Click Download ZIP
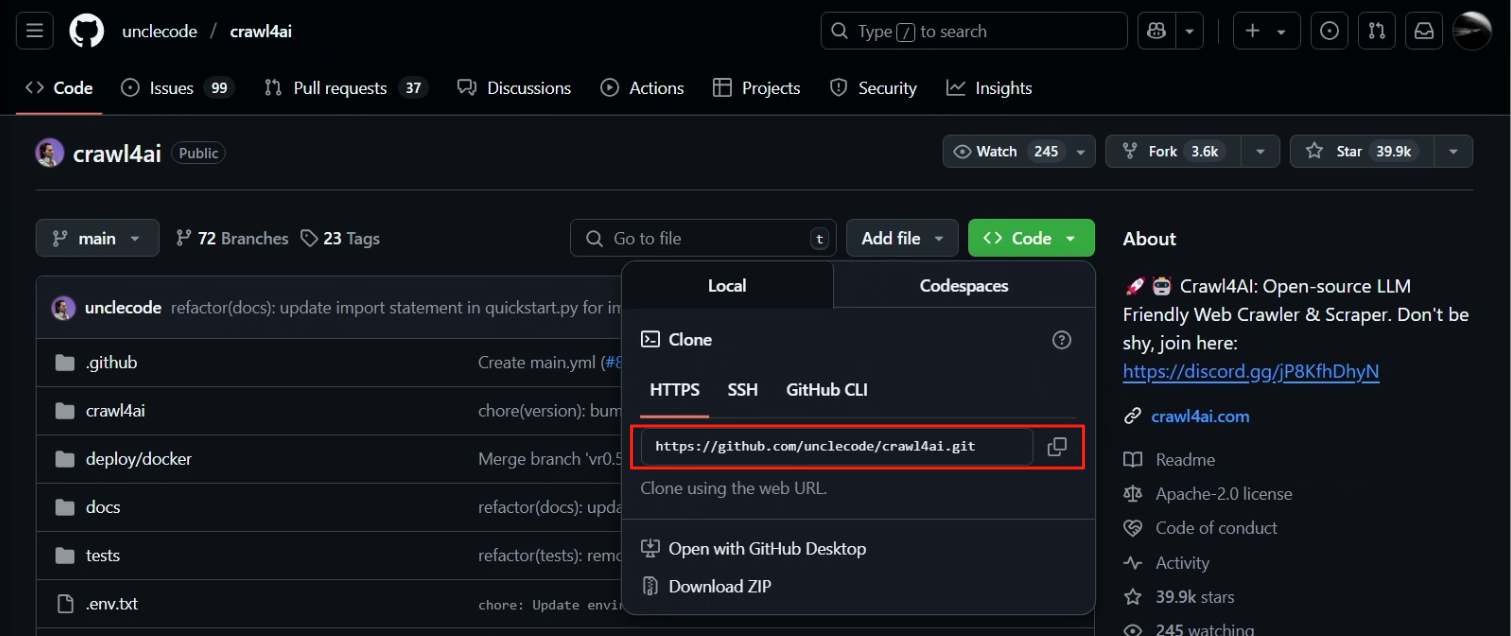1511x636 pixels. [x=706, y=586]
